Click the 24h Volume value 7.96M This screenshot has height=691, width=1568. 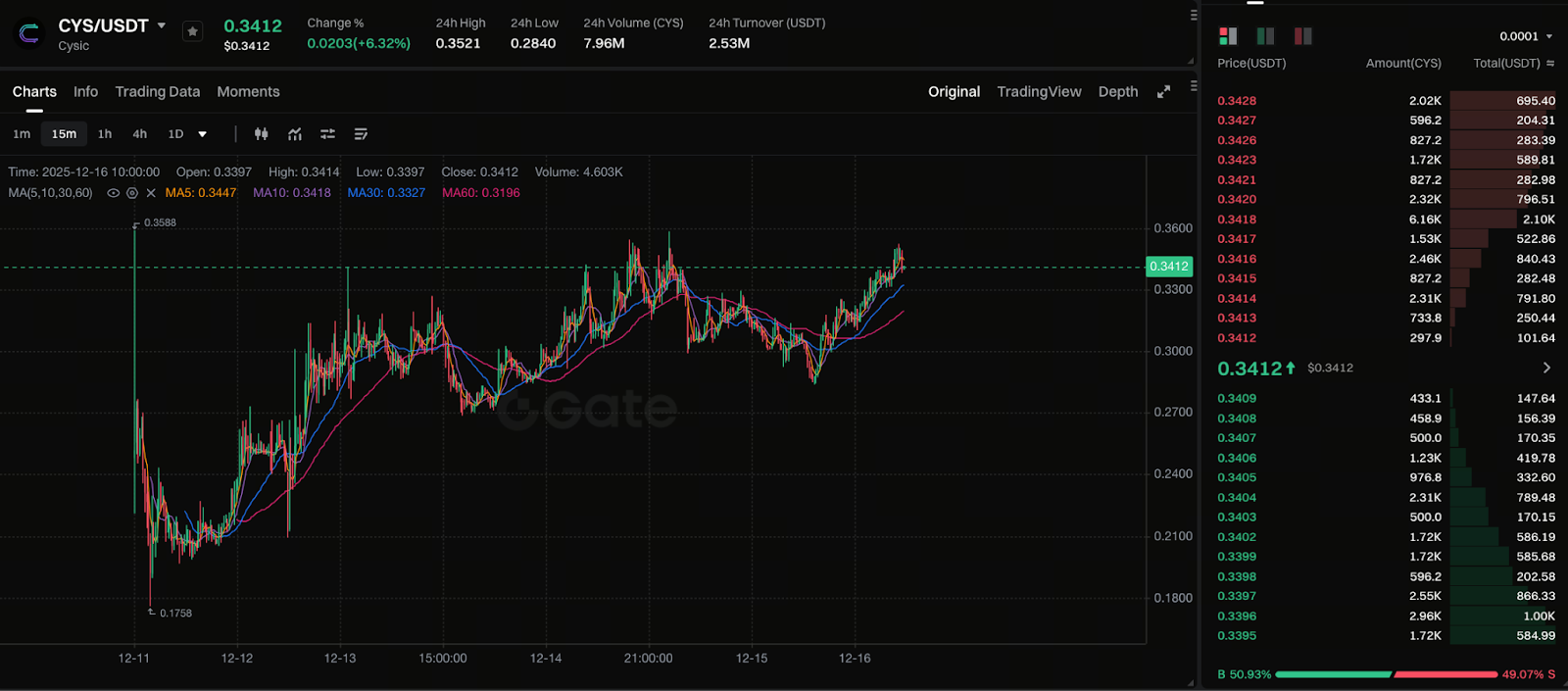(x=604, y=43)
